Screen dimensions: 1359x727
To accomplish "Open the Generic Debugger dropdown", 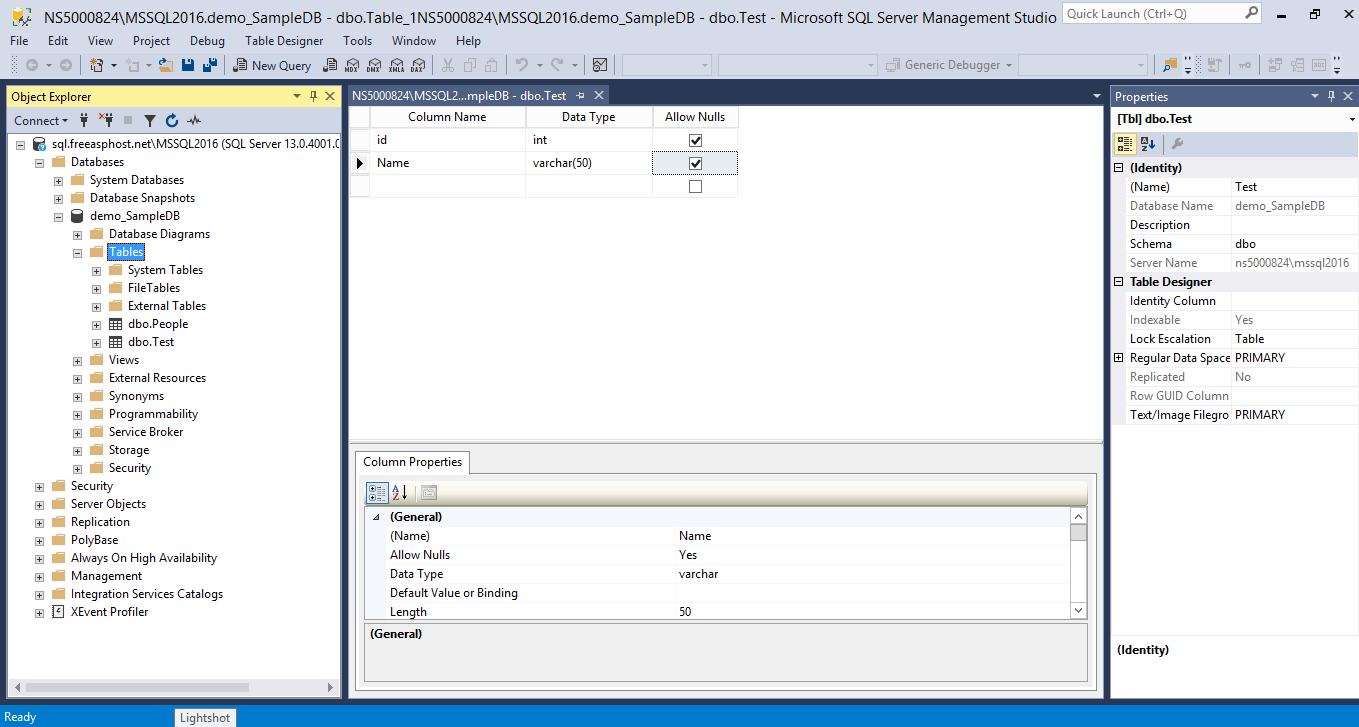I will (x=1008, y=65).
